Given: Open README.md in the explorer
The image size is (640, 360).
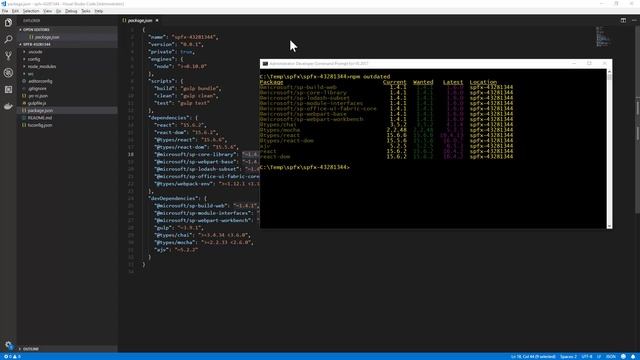Looking at the screenshot, I should pos(40,118).
